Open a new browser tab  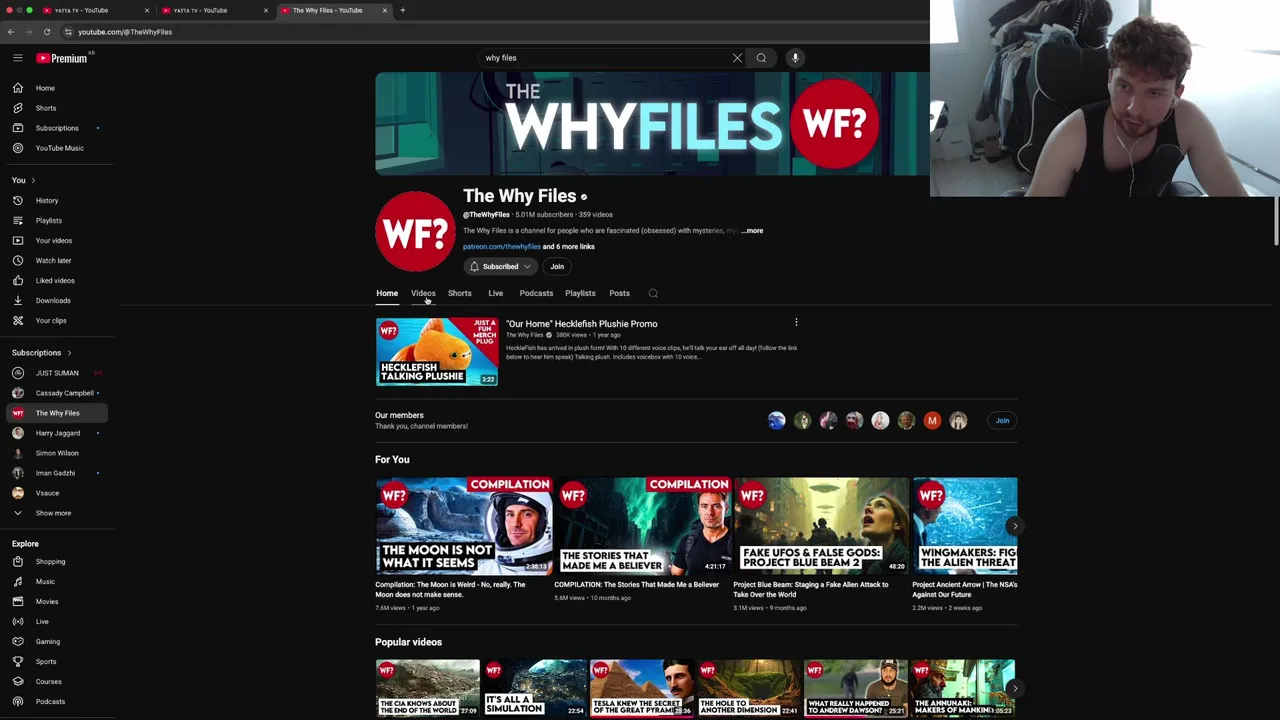click(402, 10)
